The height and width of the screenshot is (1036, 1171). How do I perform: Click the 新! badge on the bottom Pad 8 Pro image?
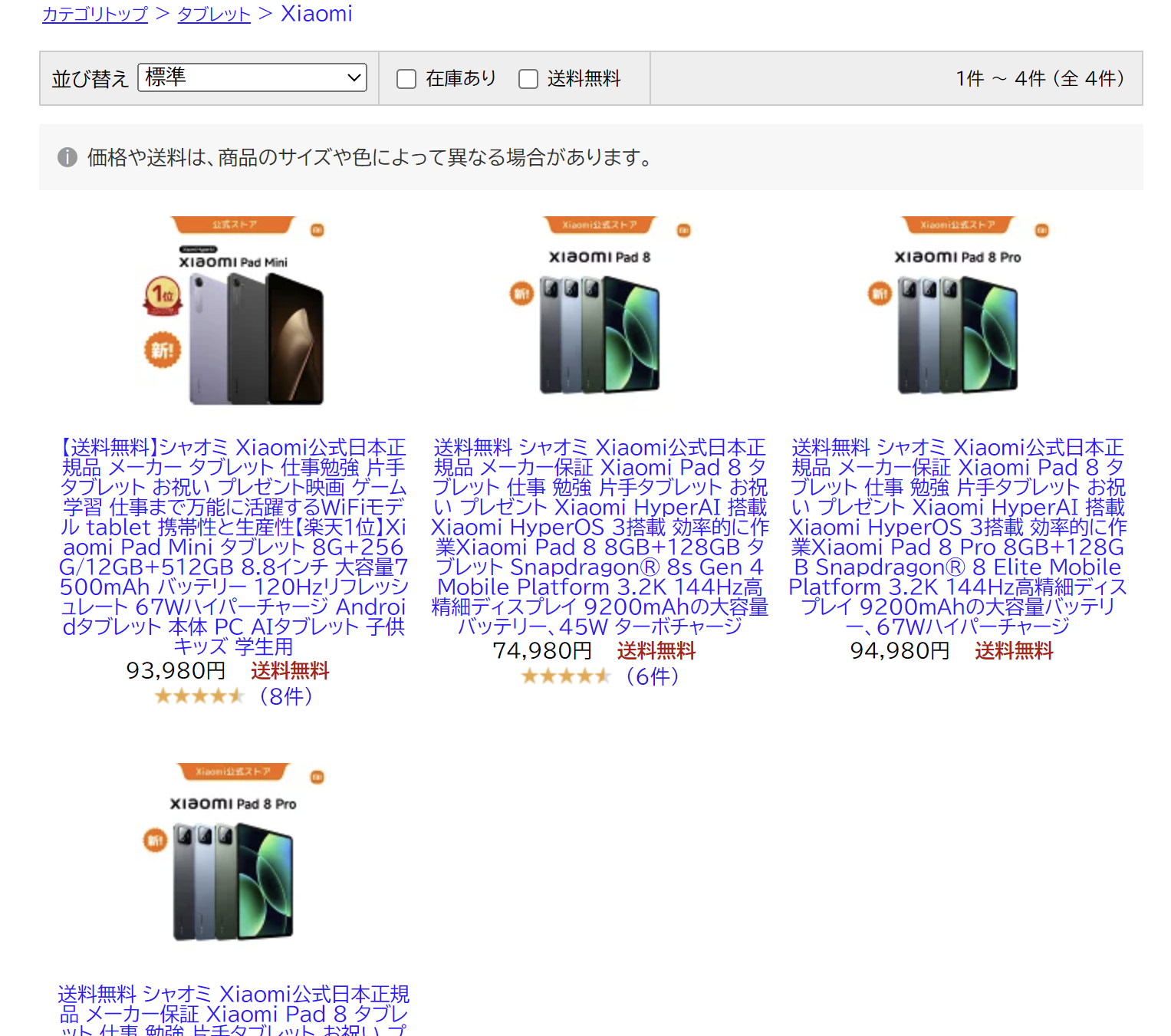pos(155,840)
